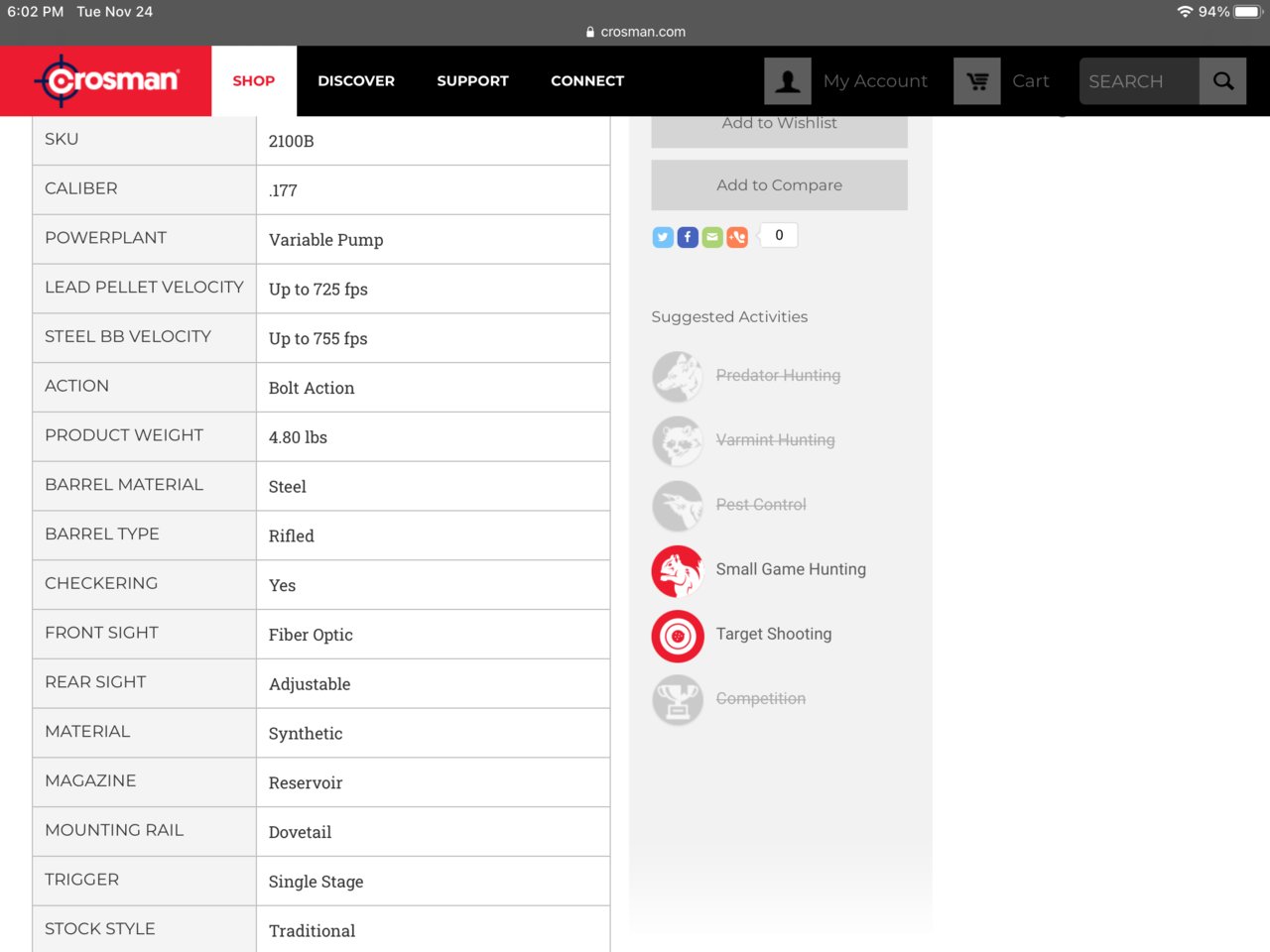Share via the email icon
This screenshot has height=952, width=1270.
coord(712,237)
